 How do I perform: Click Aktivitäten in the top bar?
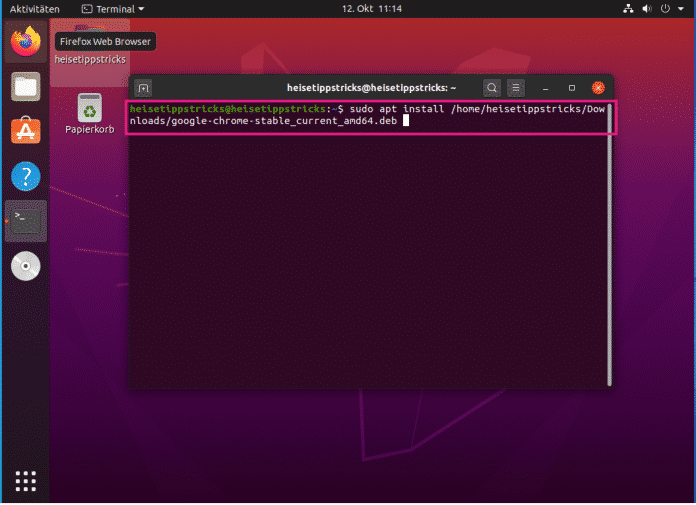coord(34,9)
